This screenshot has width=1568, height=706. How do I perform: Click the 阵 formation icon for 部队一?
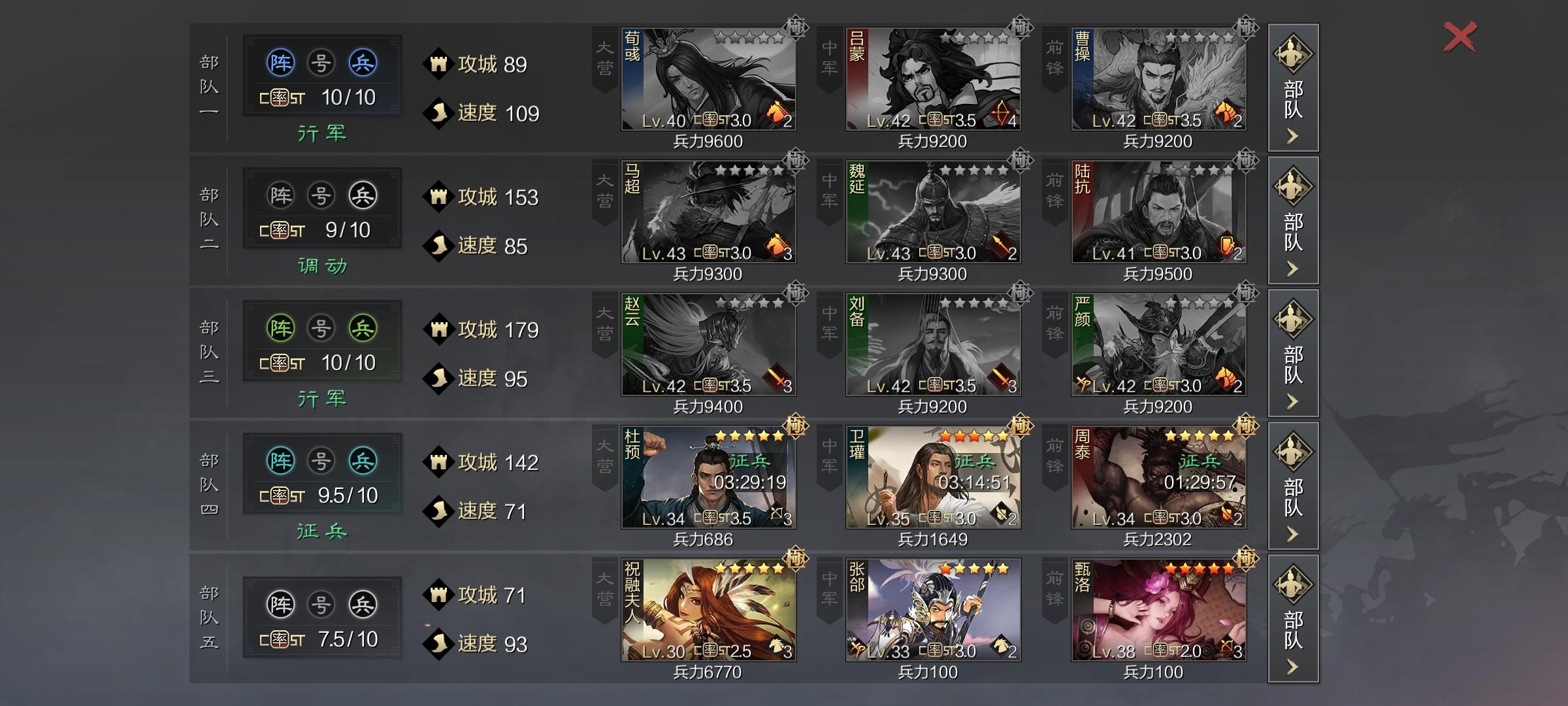[x=281, y=63]
